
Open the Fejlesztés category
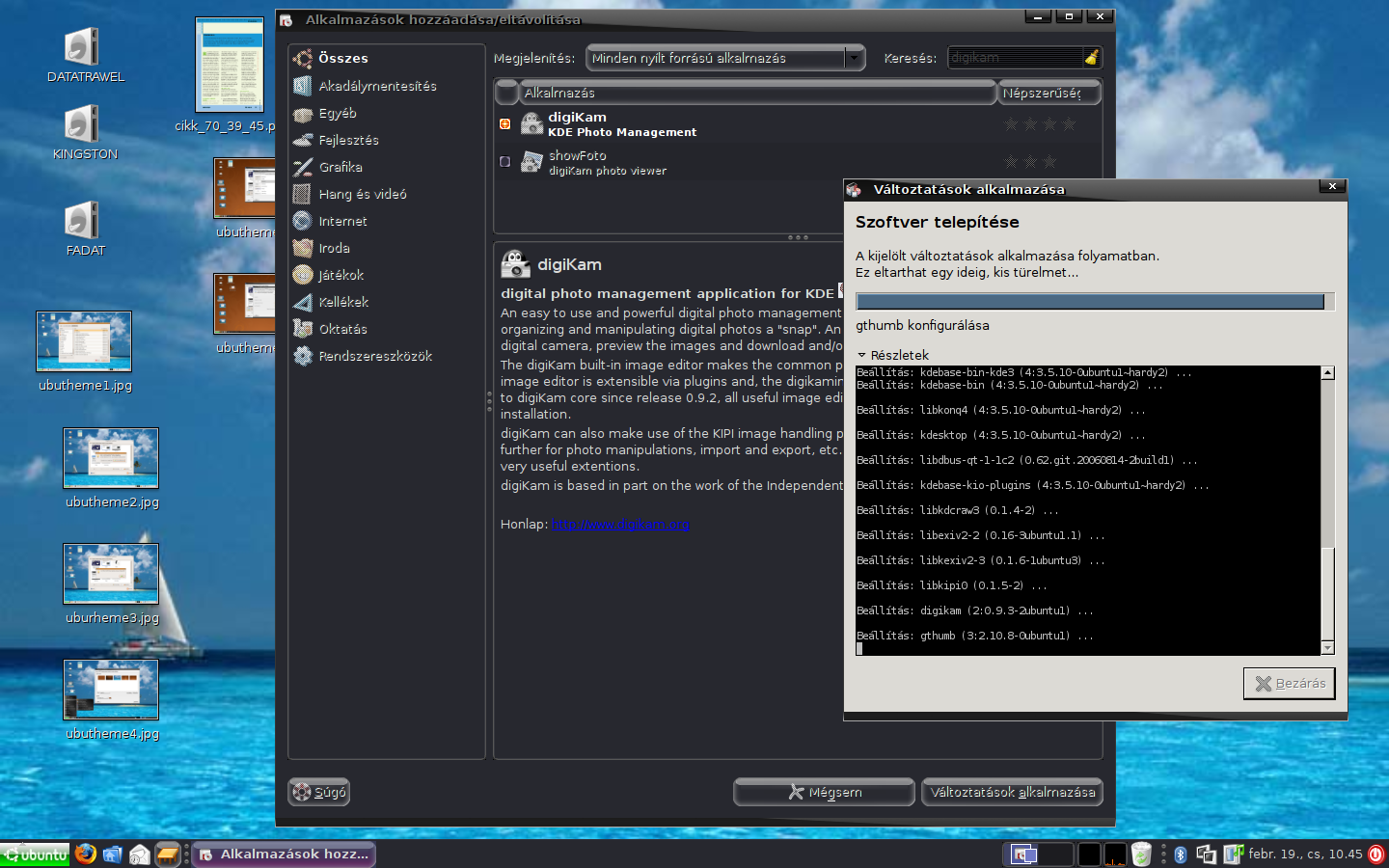tap(386, 140)
